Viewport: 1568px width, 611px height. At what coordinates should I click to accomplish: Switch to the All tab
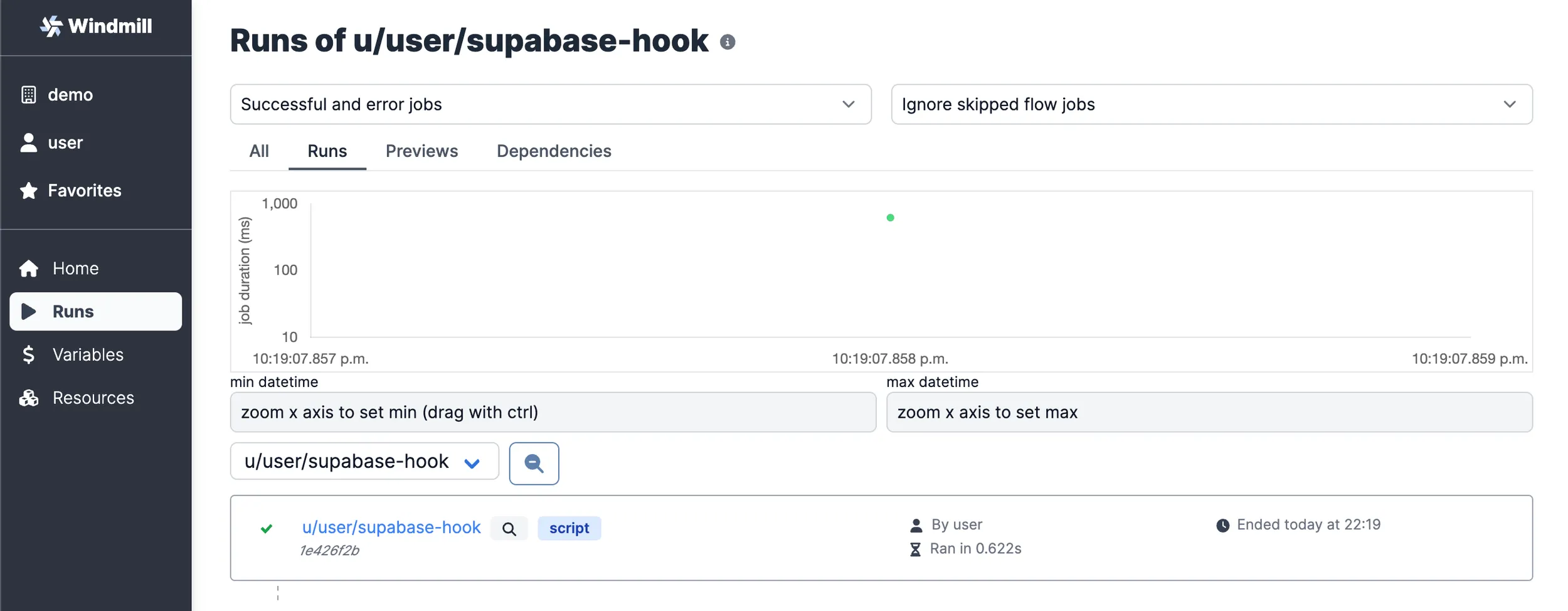tap(259, 151)
